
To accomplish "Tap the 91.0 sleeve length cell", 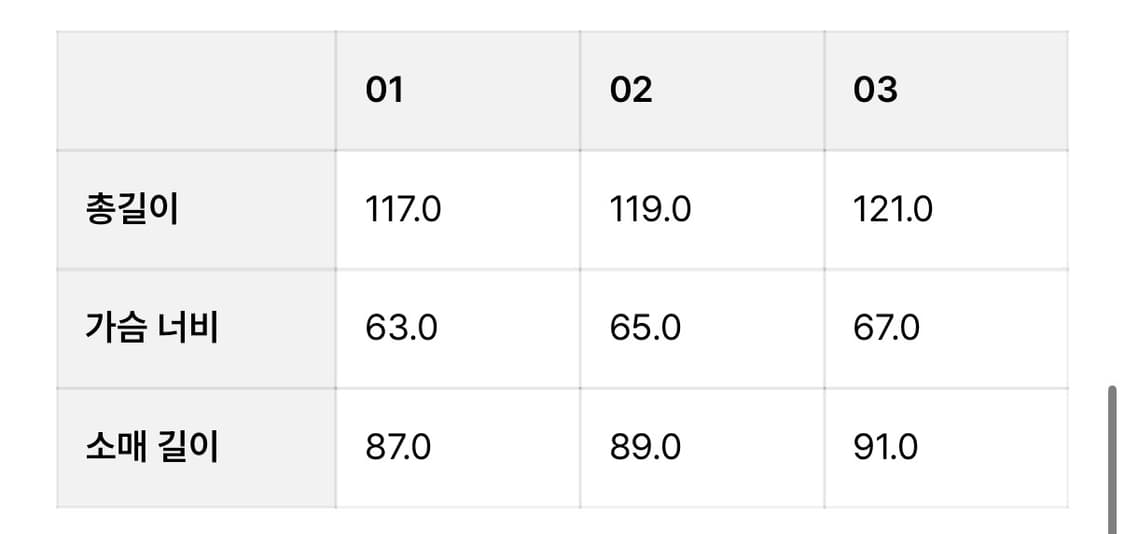I will 885,446.
